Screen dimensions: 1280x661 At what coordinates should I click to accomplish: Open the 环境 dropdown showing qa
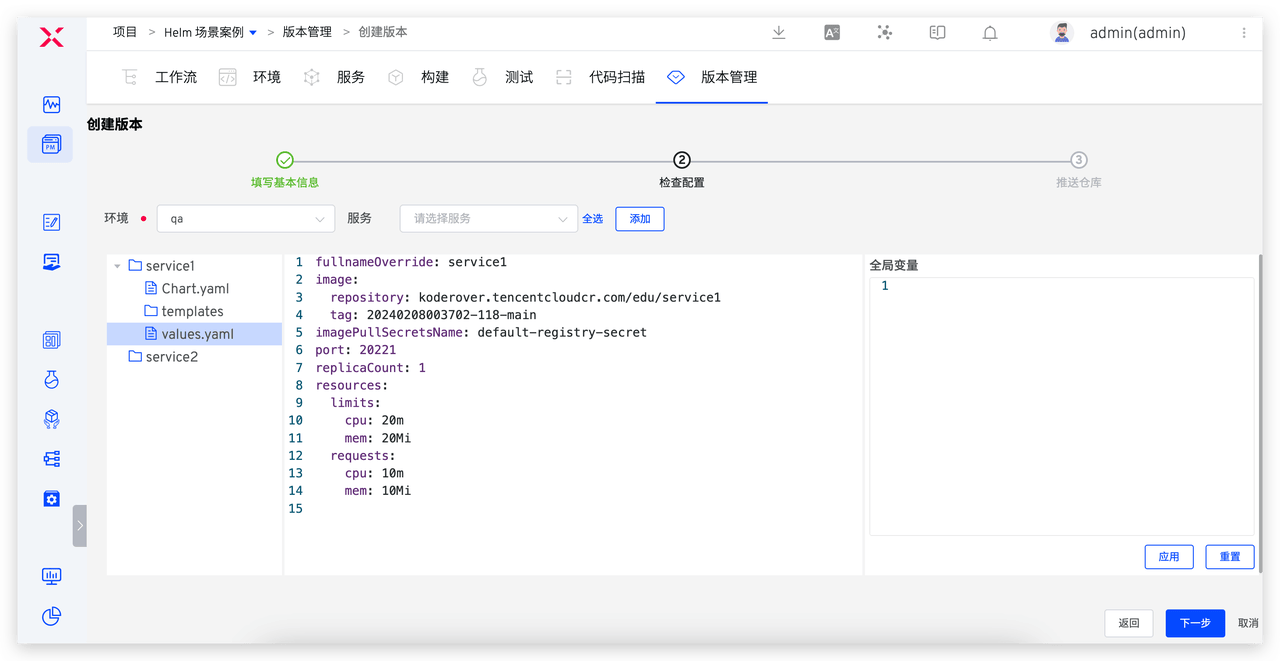[245, 218]
